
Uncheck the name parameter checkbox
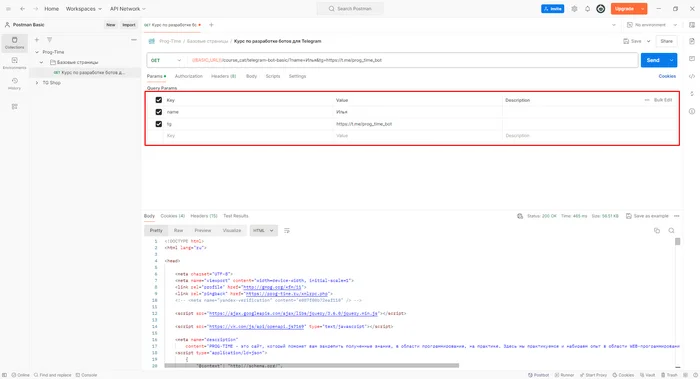tap(158, 112)
